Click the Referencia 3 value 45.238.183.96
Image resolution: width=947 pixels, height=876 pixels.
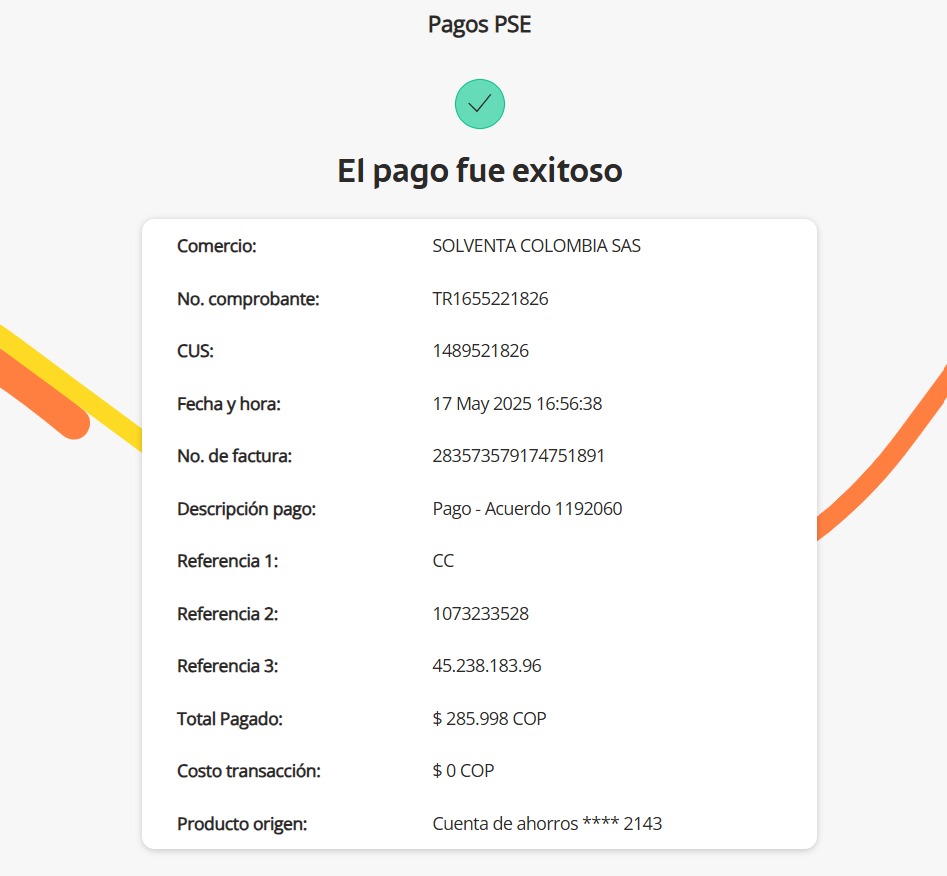(486, 666)
